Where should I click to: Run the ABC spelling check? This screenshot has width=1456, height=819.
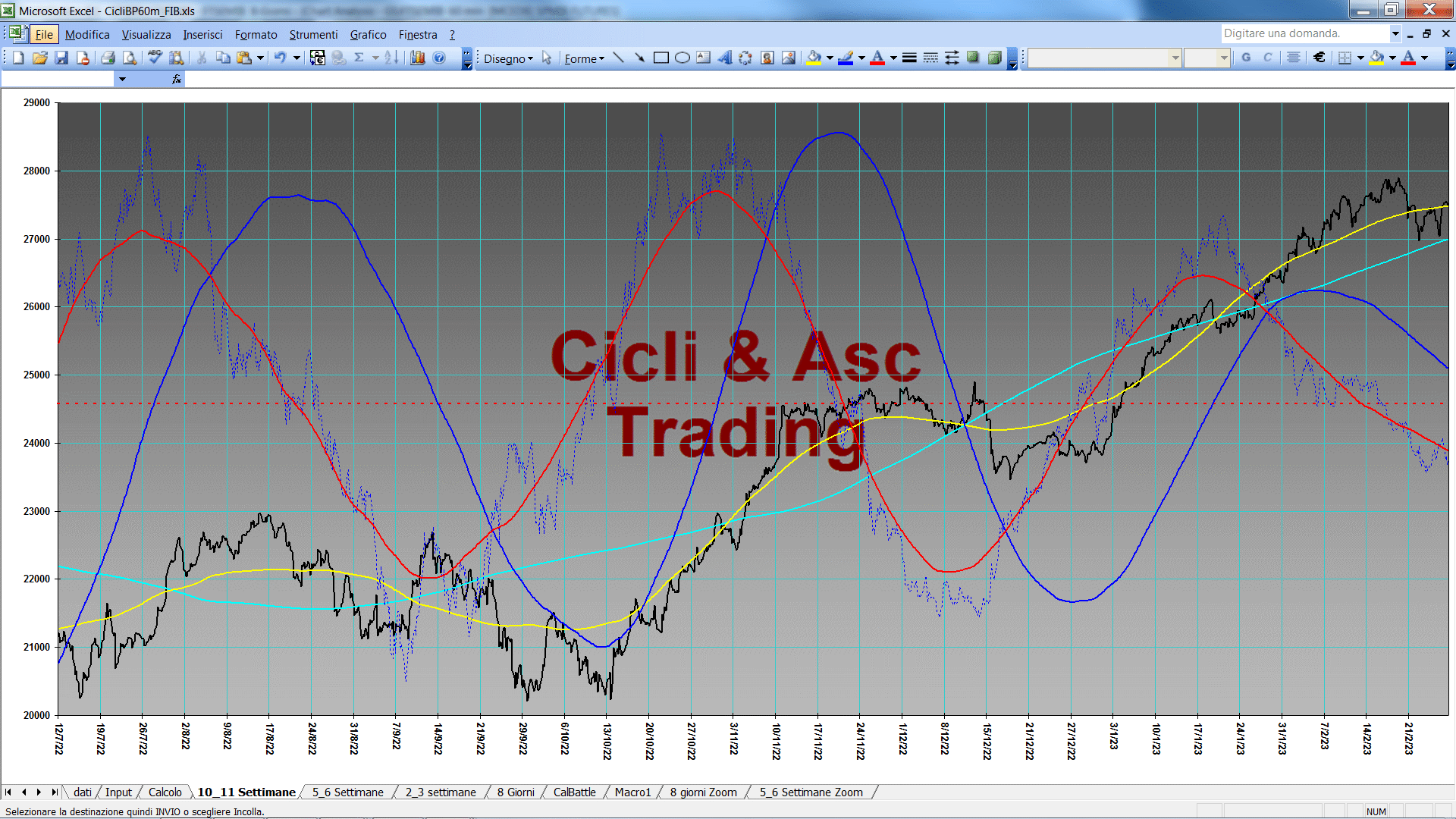[155, 58]
